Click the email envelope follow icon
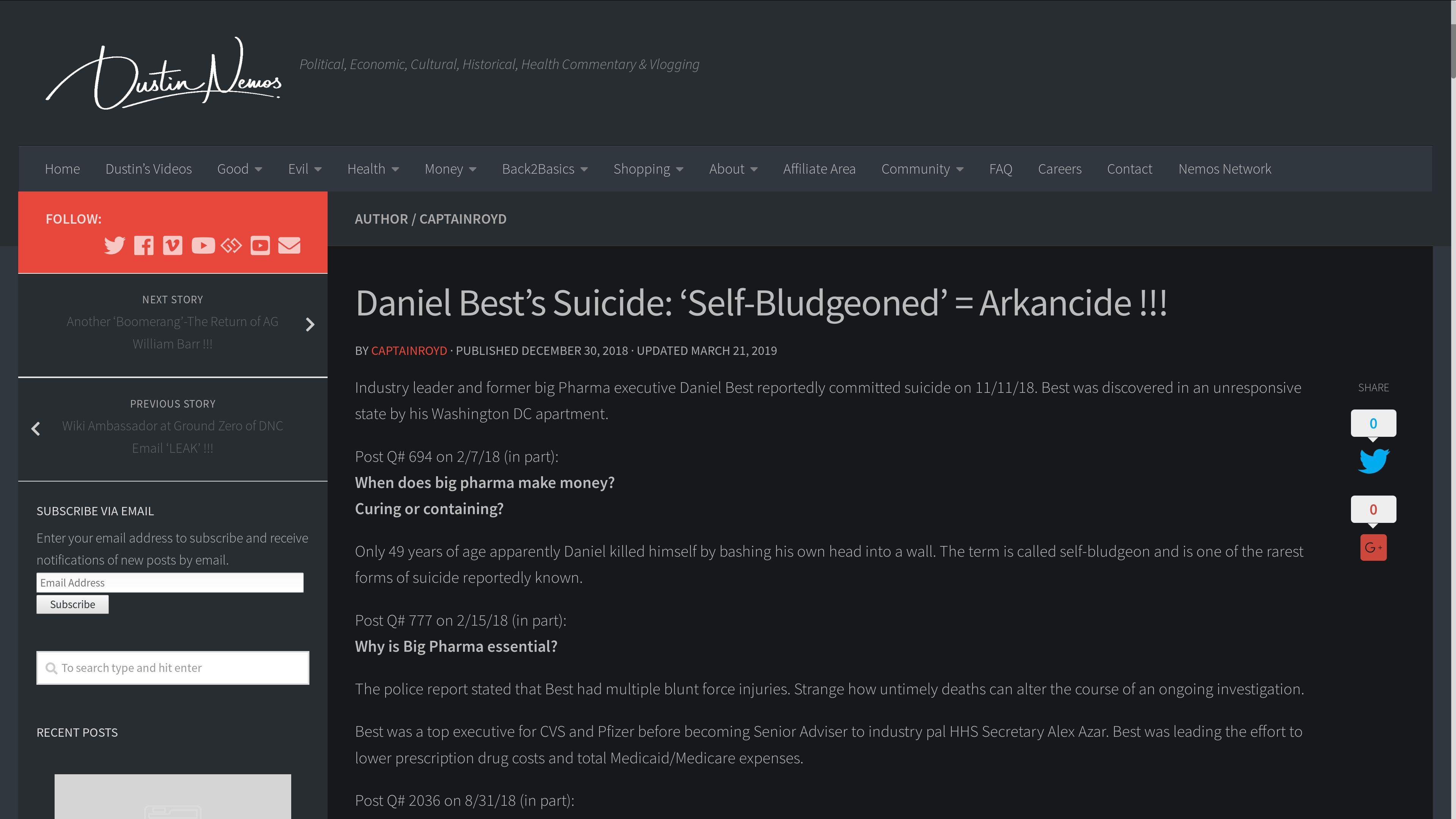The height and width of the screenshot is (819, 1456). click(x=289, y=245)
